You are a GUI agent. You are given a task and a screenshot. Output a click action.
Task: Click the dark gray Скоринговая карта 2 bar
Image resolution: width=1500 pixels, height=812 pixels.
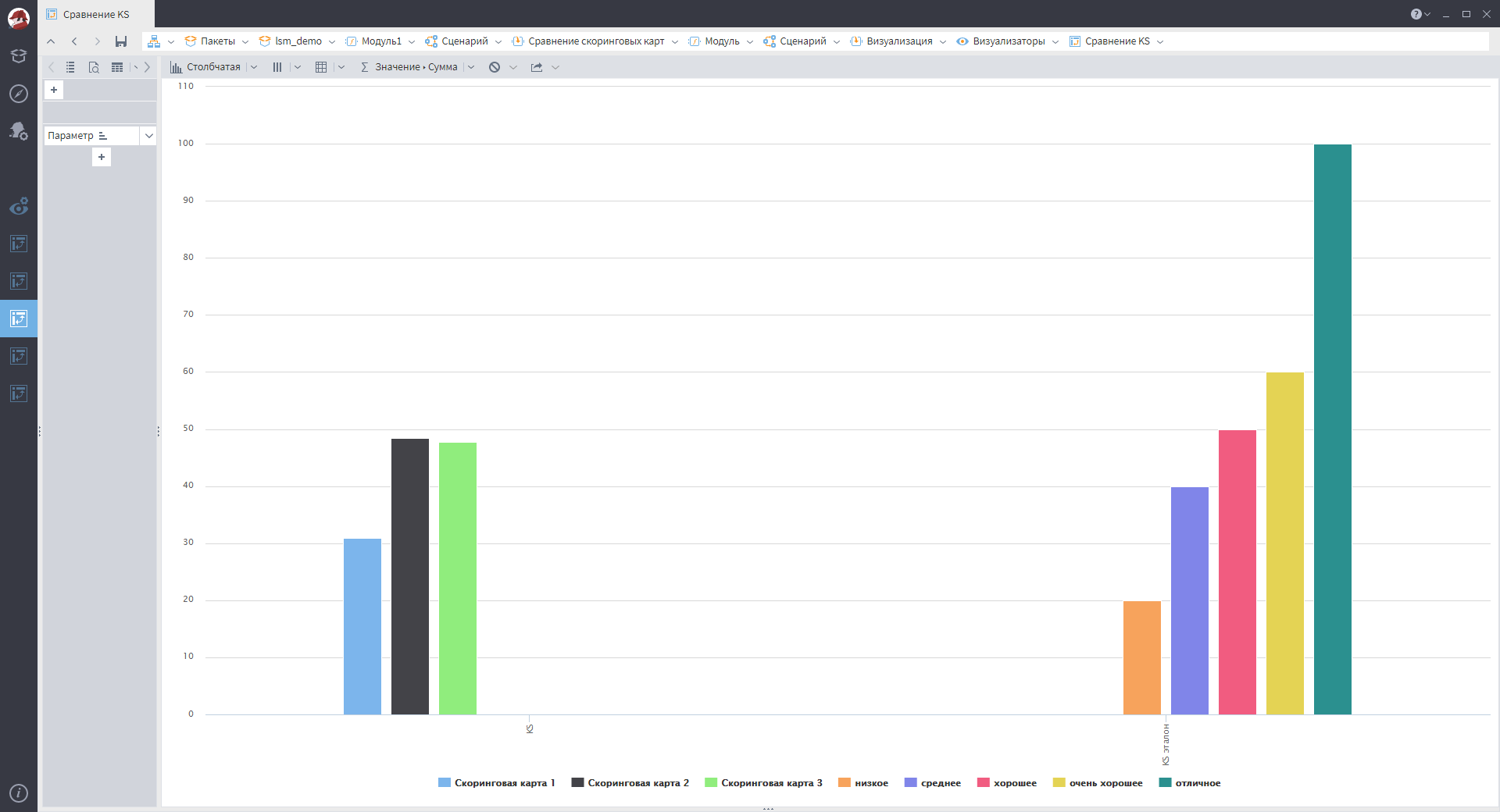(410, 576)
